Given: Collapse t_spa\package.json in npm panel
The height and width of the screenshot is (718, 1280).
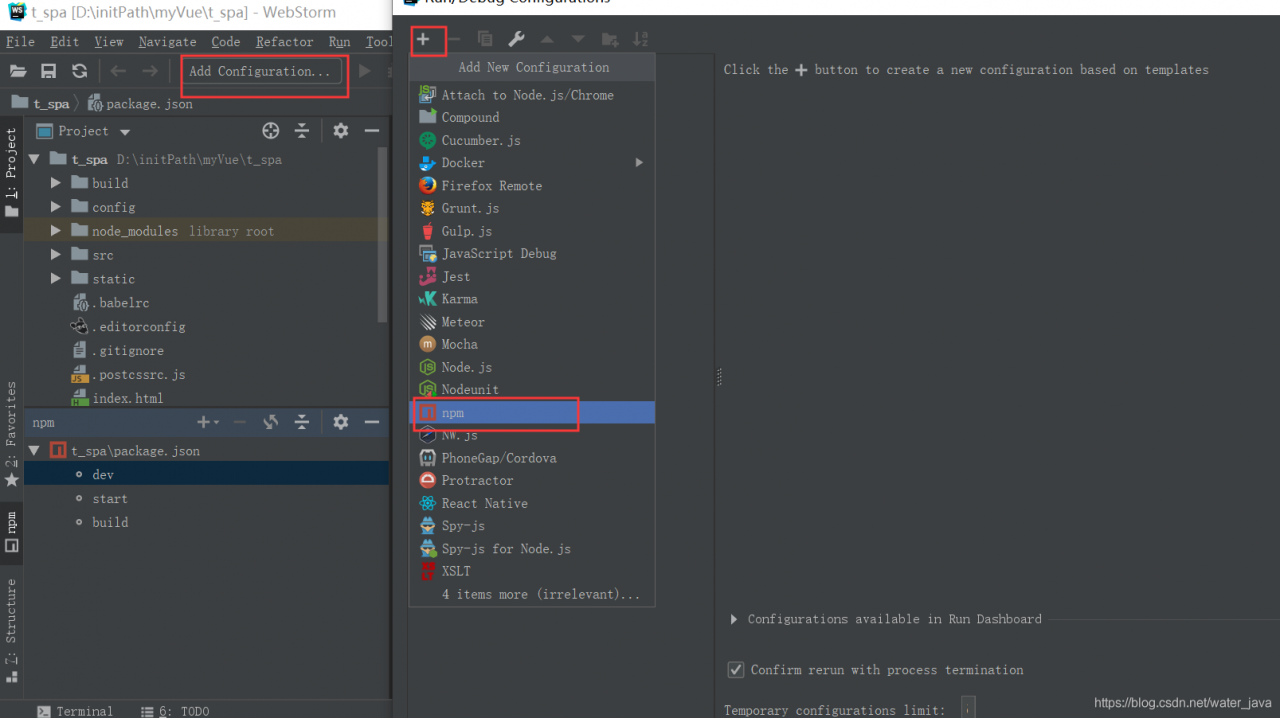Looking at the screenshot, I should click(x=34, y=450).
